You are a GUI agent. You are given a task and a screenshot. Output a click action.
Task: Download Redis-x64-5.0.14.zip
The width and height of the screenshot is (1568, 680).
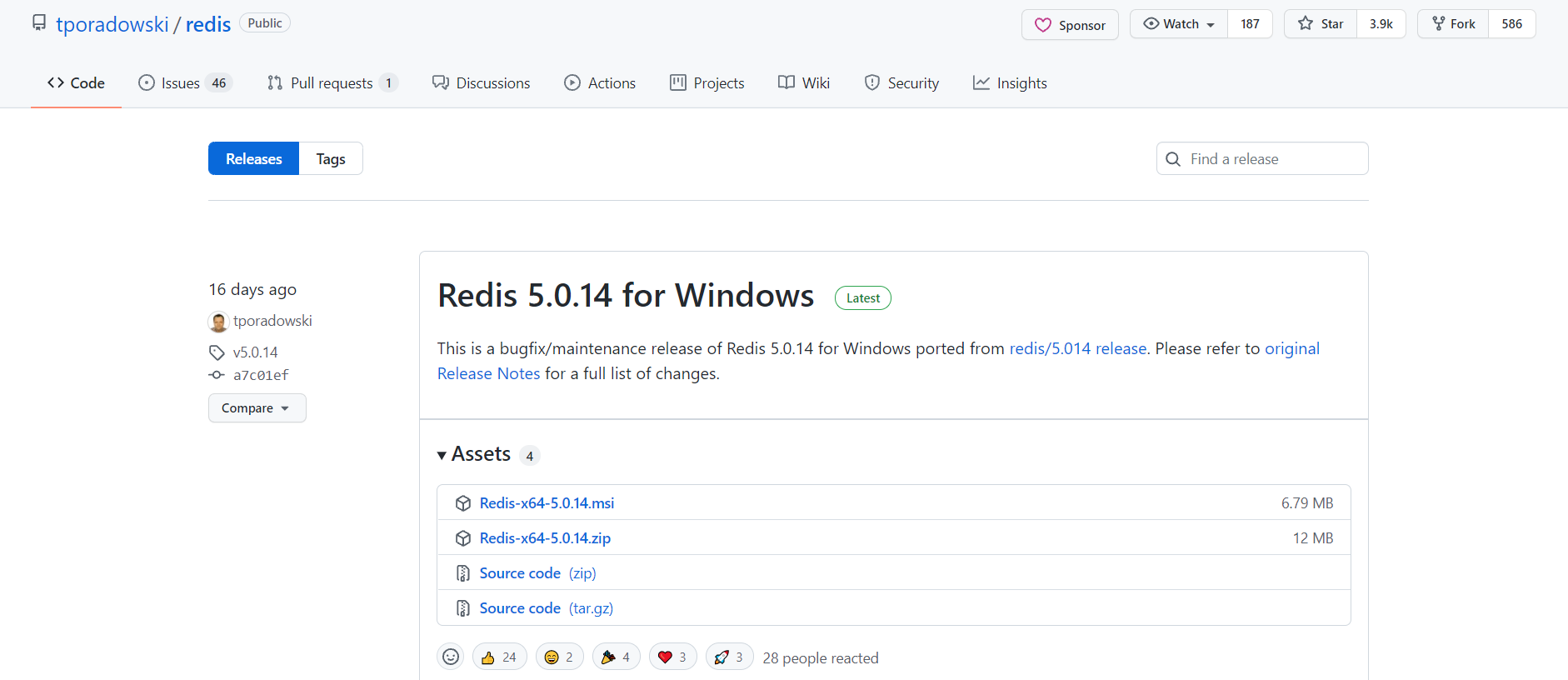tap(545, 538)
